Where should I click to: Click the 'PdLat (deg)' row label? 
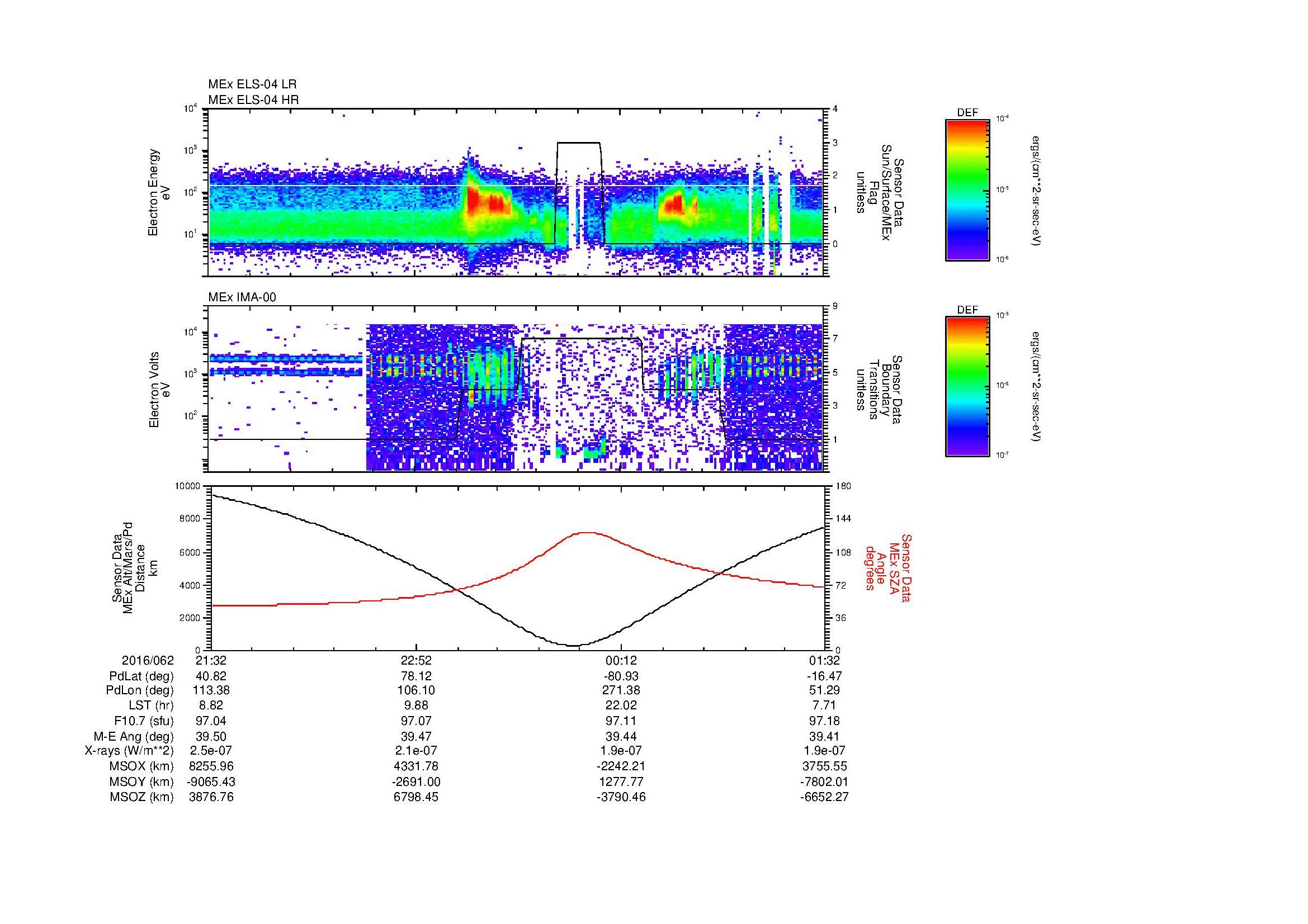(x=141, y=676)
